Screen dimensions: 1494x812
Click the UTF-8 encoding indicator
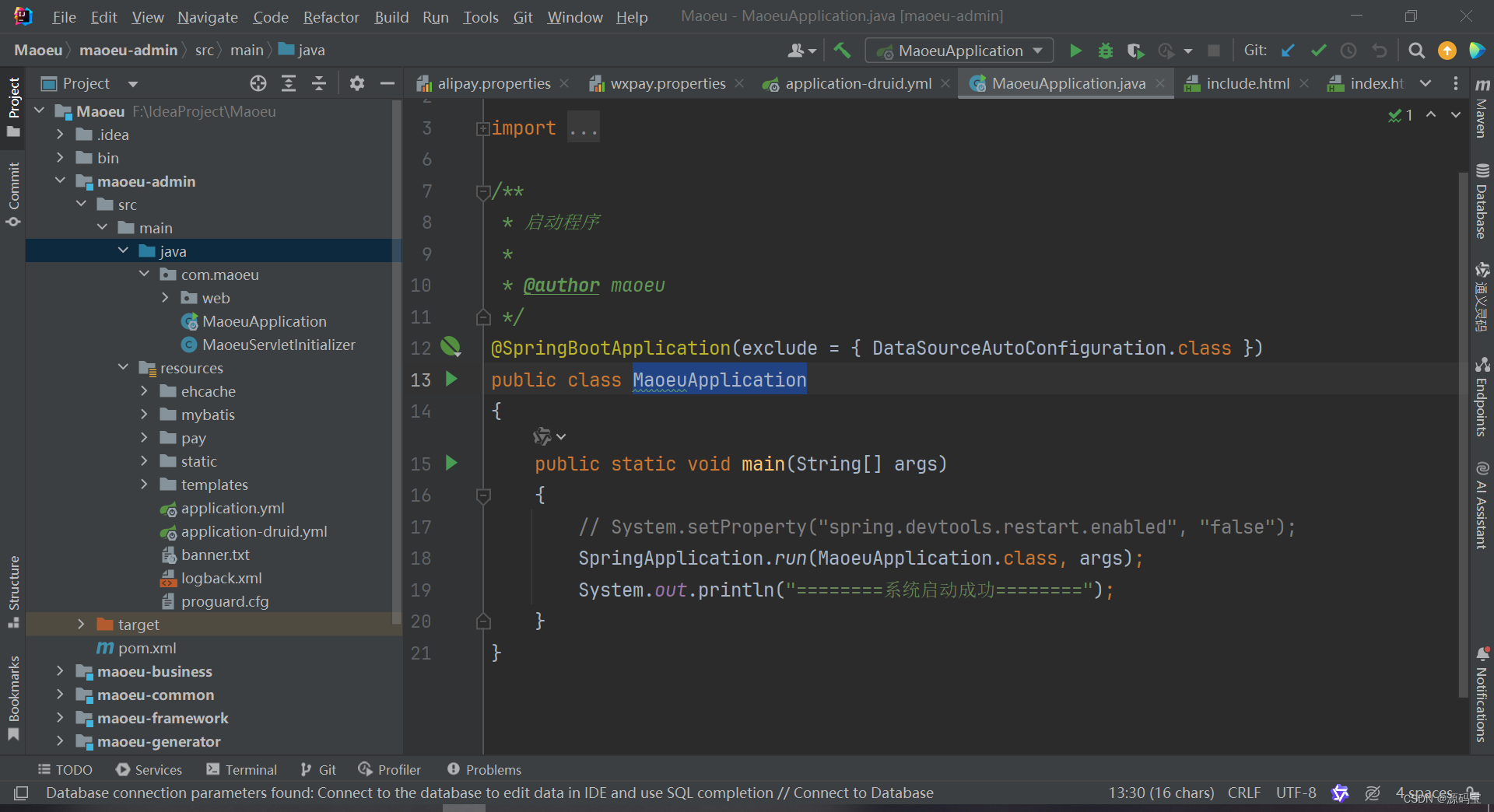1296,793
